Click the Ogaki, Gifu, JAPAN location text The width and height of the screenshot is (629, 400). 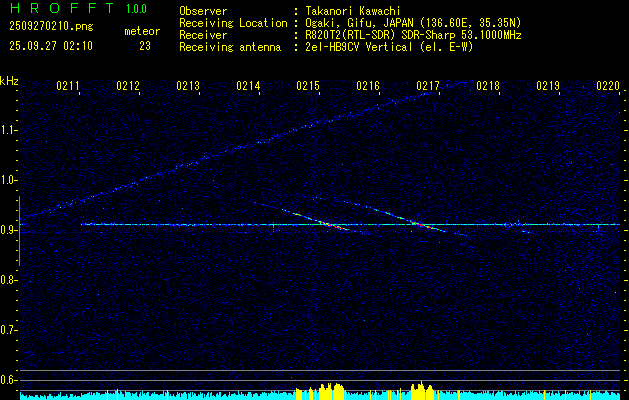413,23
